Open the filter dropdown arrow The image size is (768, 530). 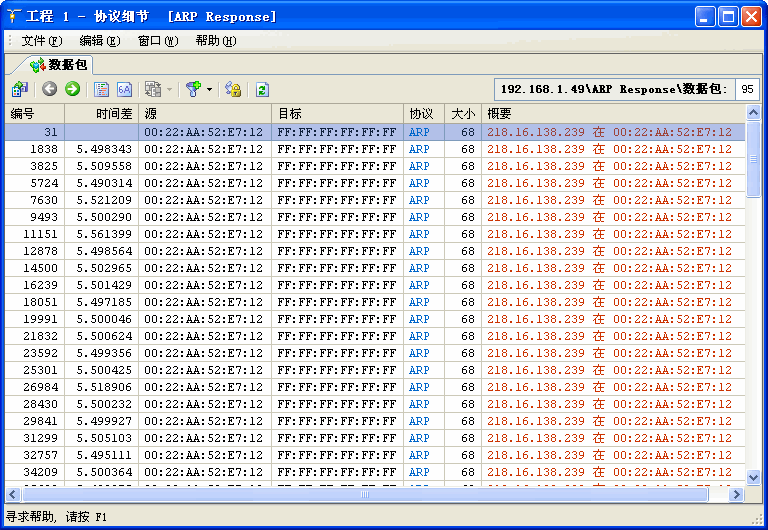click(x=210, y=90)
